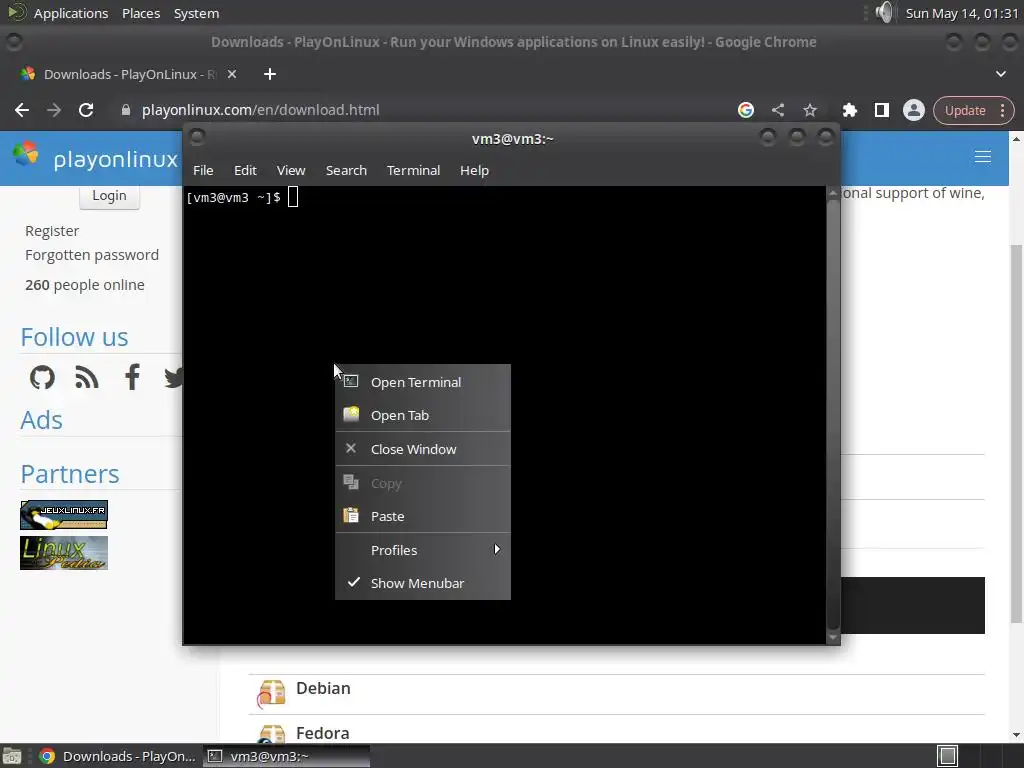Open the terminal Help menu

point(474,170)
